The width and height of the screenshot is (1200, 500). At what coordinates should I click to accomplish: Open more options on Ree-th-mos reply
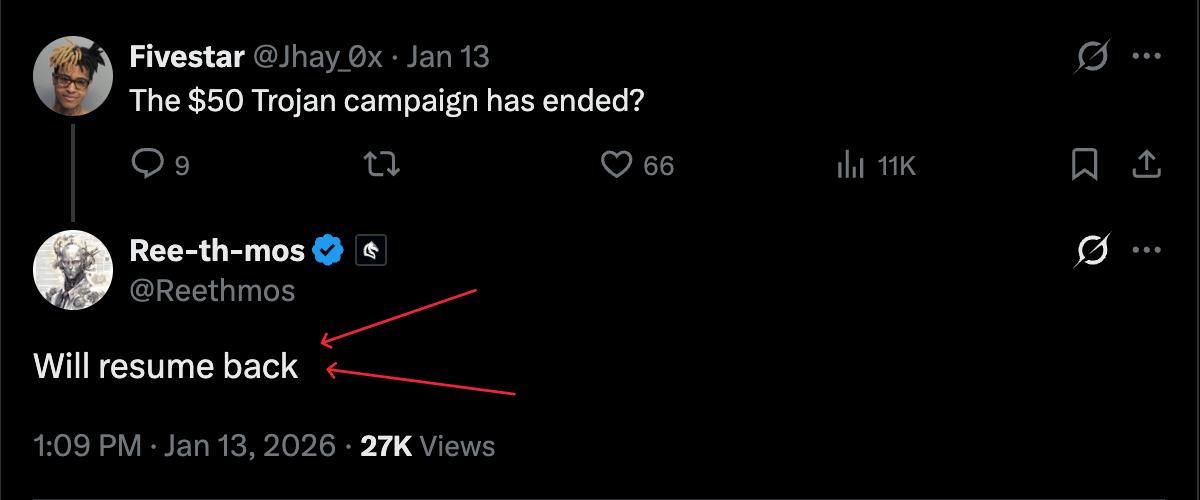pos(1146,250)
